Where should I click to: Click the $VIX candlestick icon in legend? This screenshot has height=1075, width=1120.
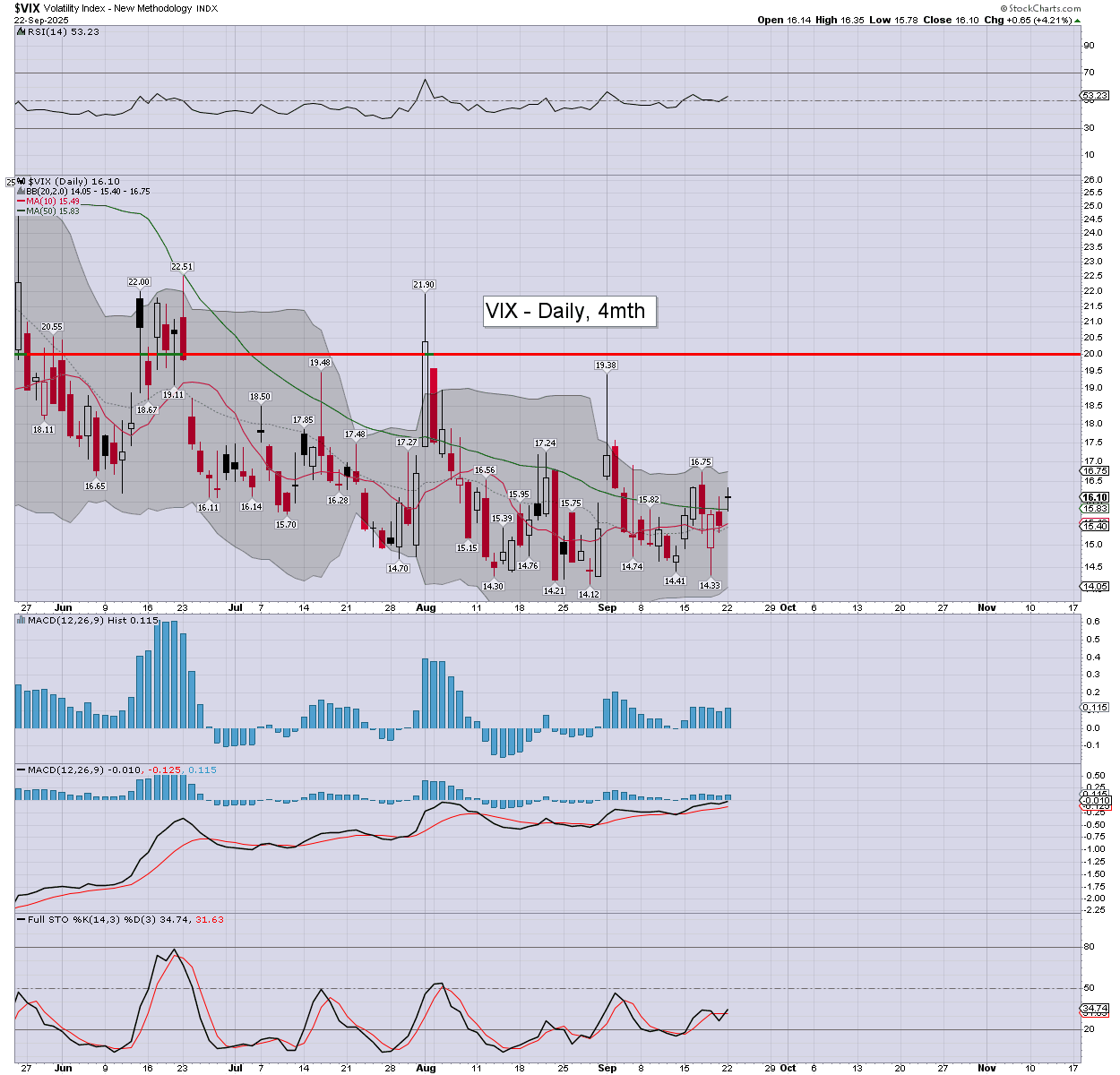click(x=22, y=181)
